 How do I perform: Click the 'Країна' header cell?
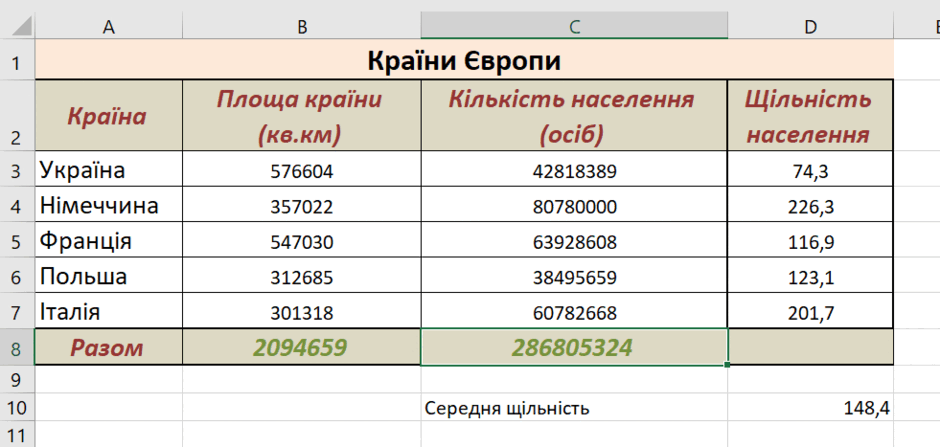click(109, 115)
